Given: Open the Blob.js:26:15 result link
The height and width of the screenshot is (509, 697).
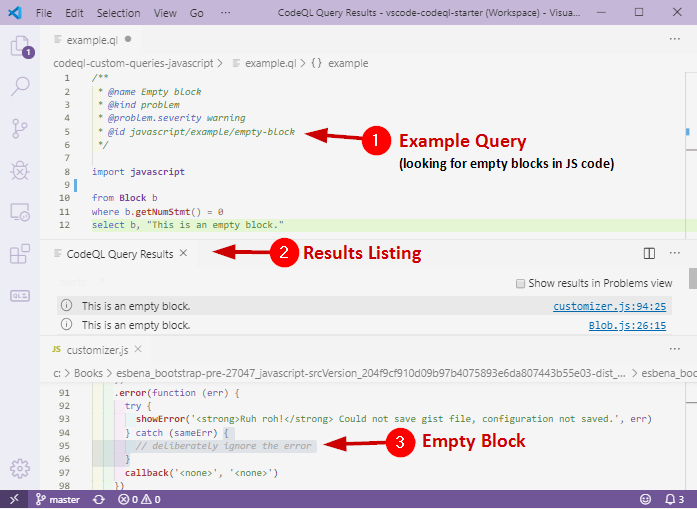Looking at the screenshot, I should click(627, 325).
